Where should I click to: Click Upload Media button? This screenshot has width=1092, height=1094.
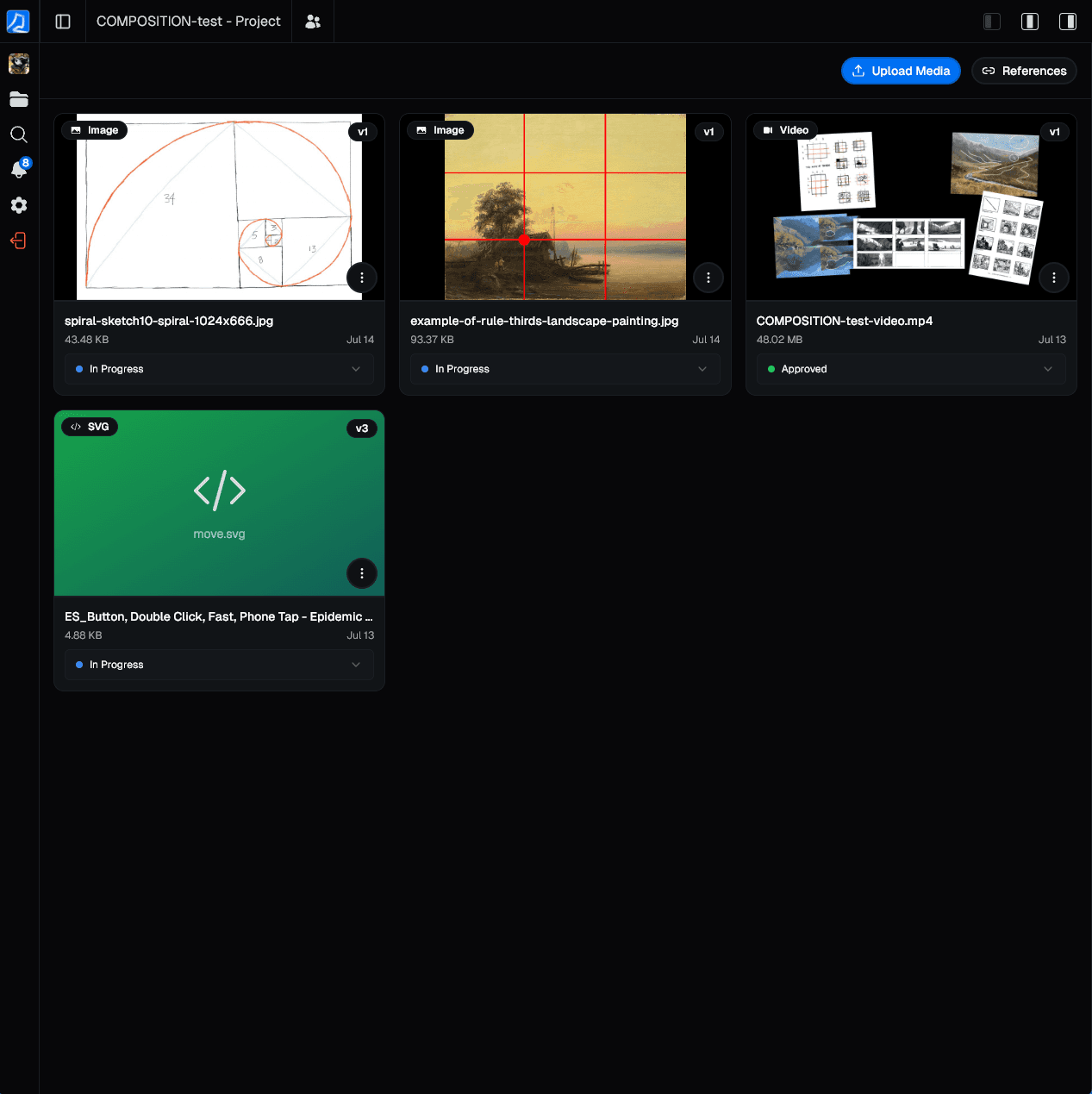click(x=901, y=71)
